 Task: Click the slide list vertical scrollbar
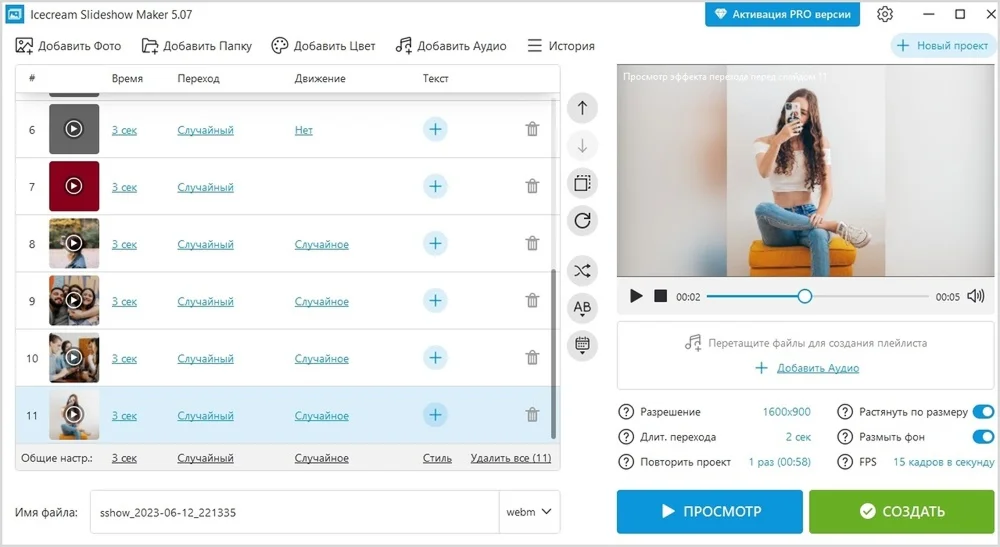553,354
